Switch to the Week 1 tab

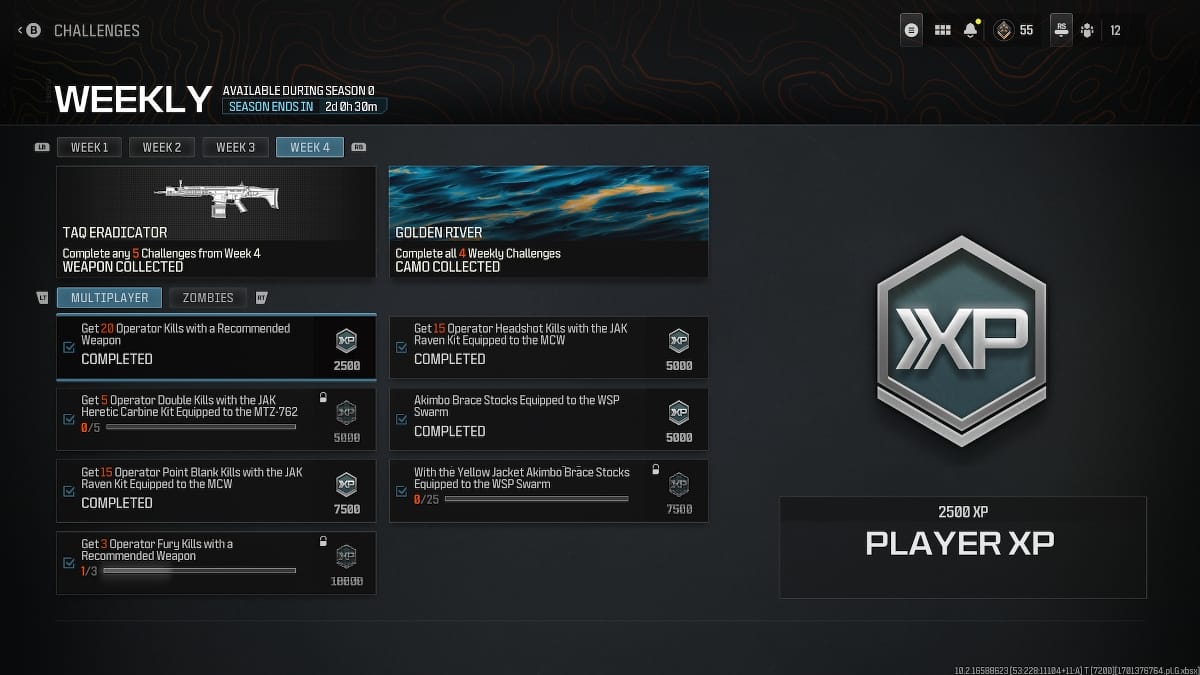(89, 147)
